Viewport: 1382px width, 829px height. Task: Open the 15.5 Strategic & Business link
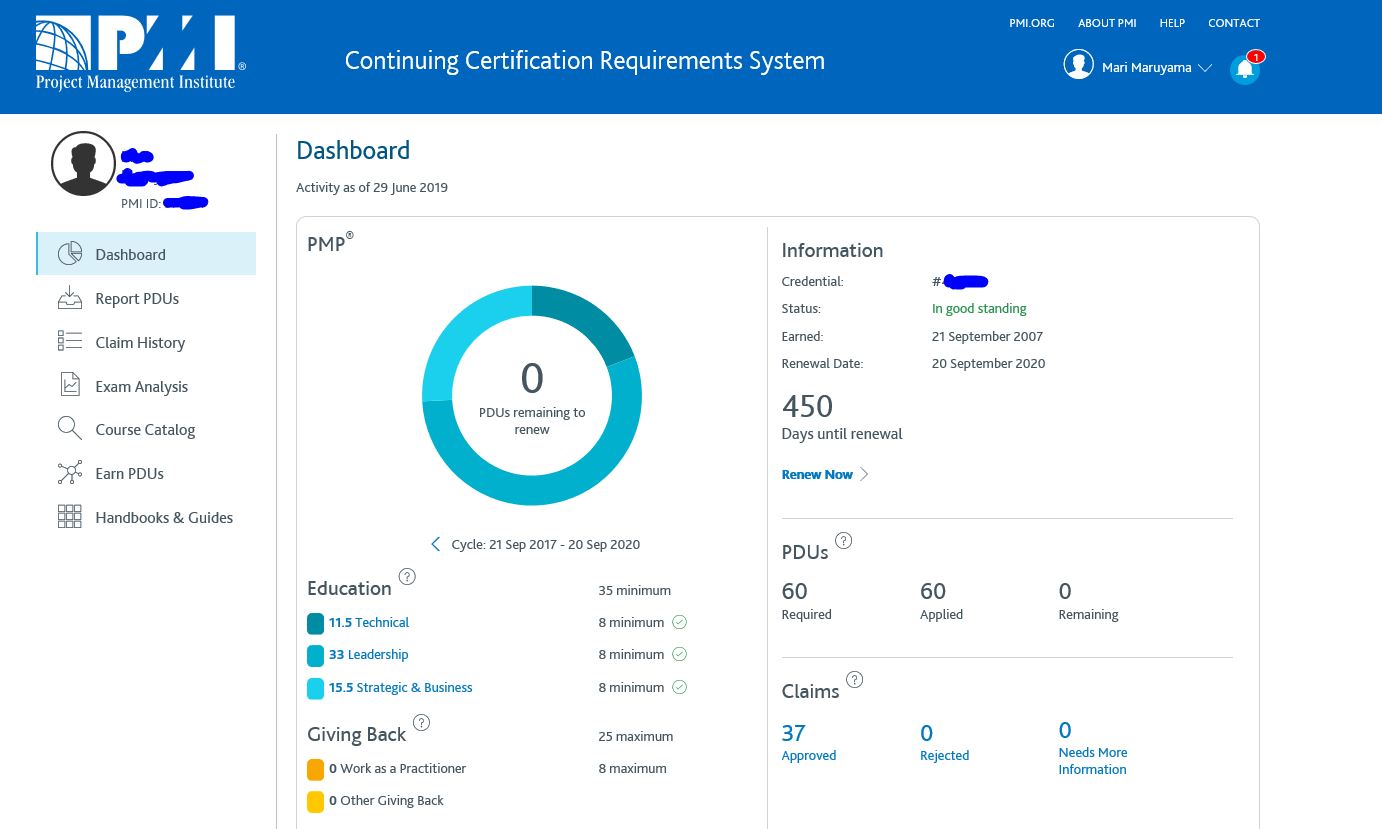(x=401, y=687)
